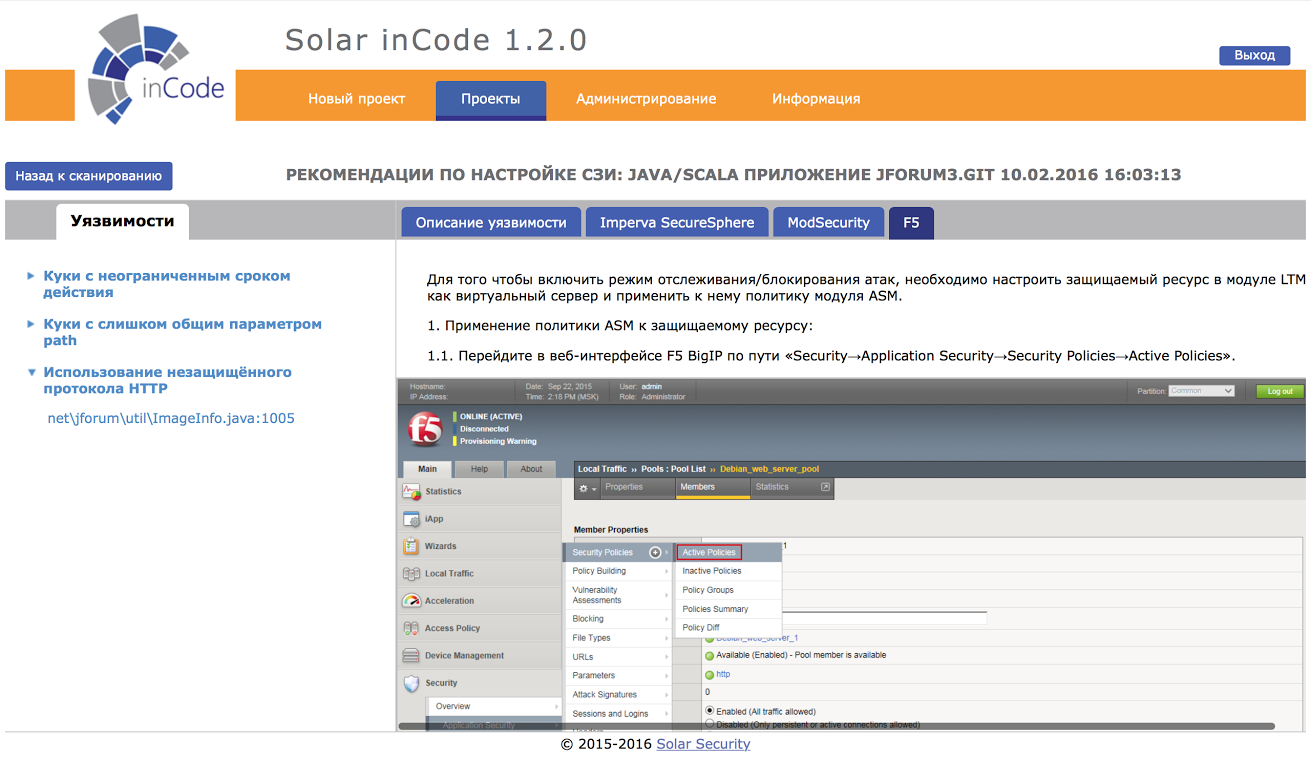
Task: Go to the Проекты navigation tab
Action: [491, 99]
